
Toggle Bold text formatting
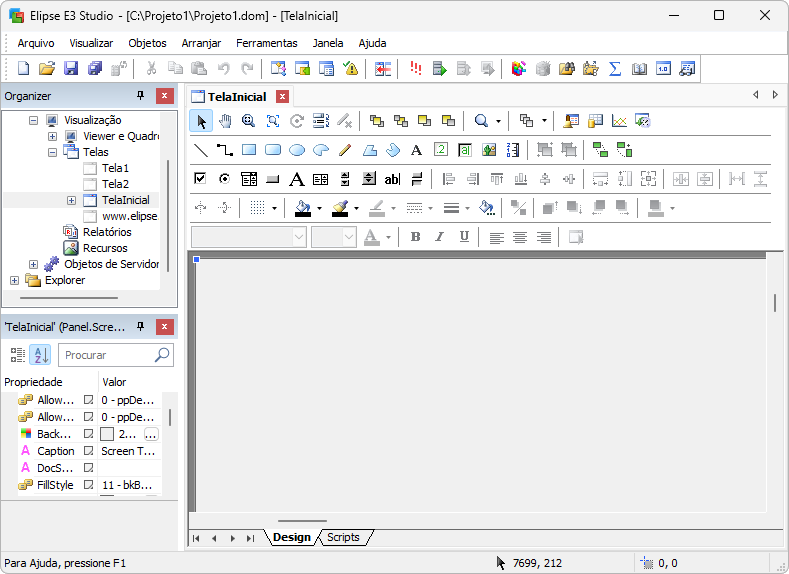[416, 237]
